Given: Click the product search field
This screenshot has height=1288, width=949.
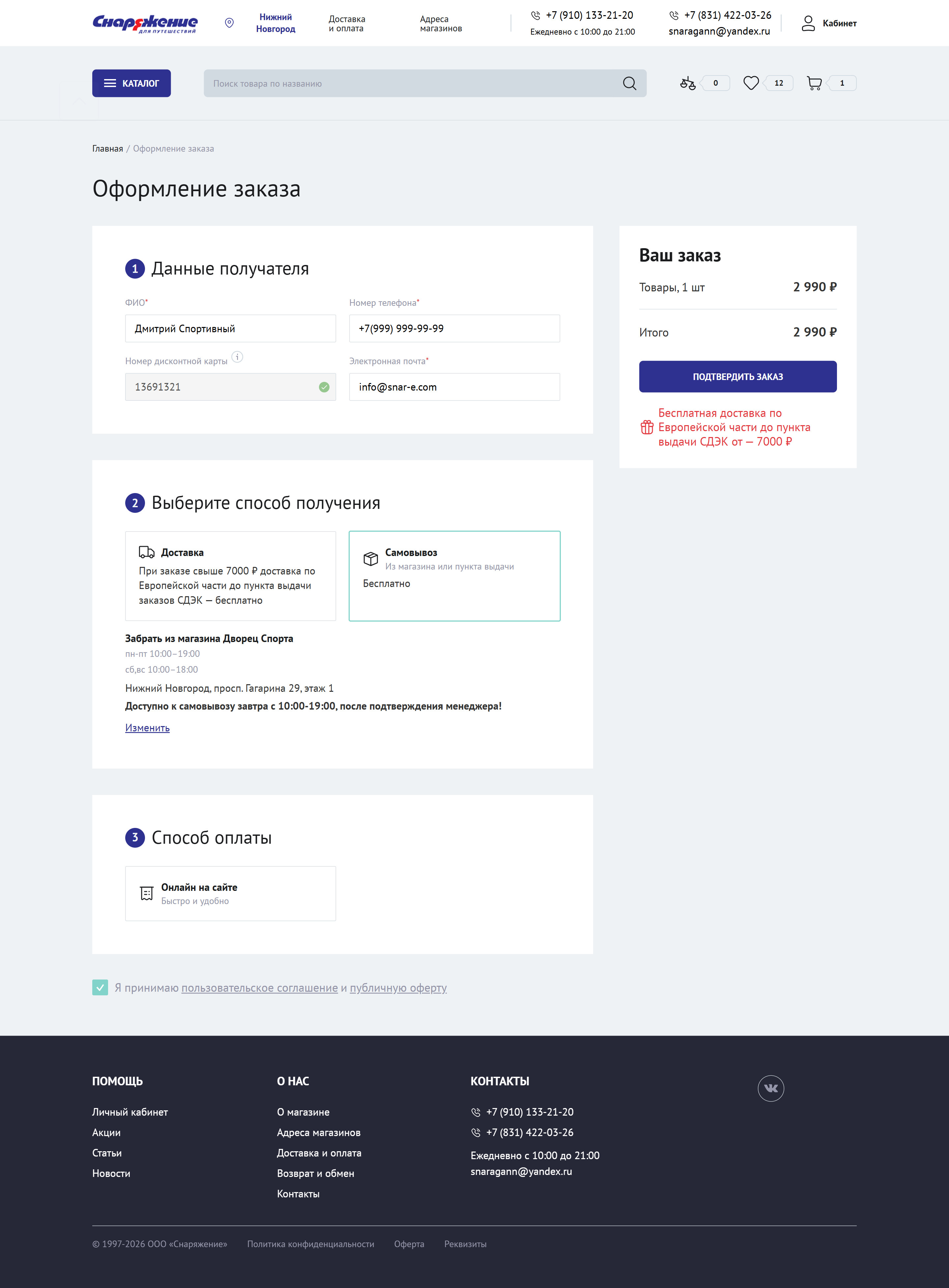Looking at the screenshot, I should pos(425,83).
